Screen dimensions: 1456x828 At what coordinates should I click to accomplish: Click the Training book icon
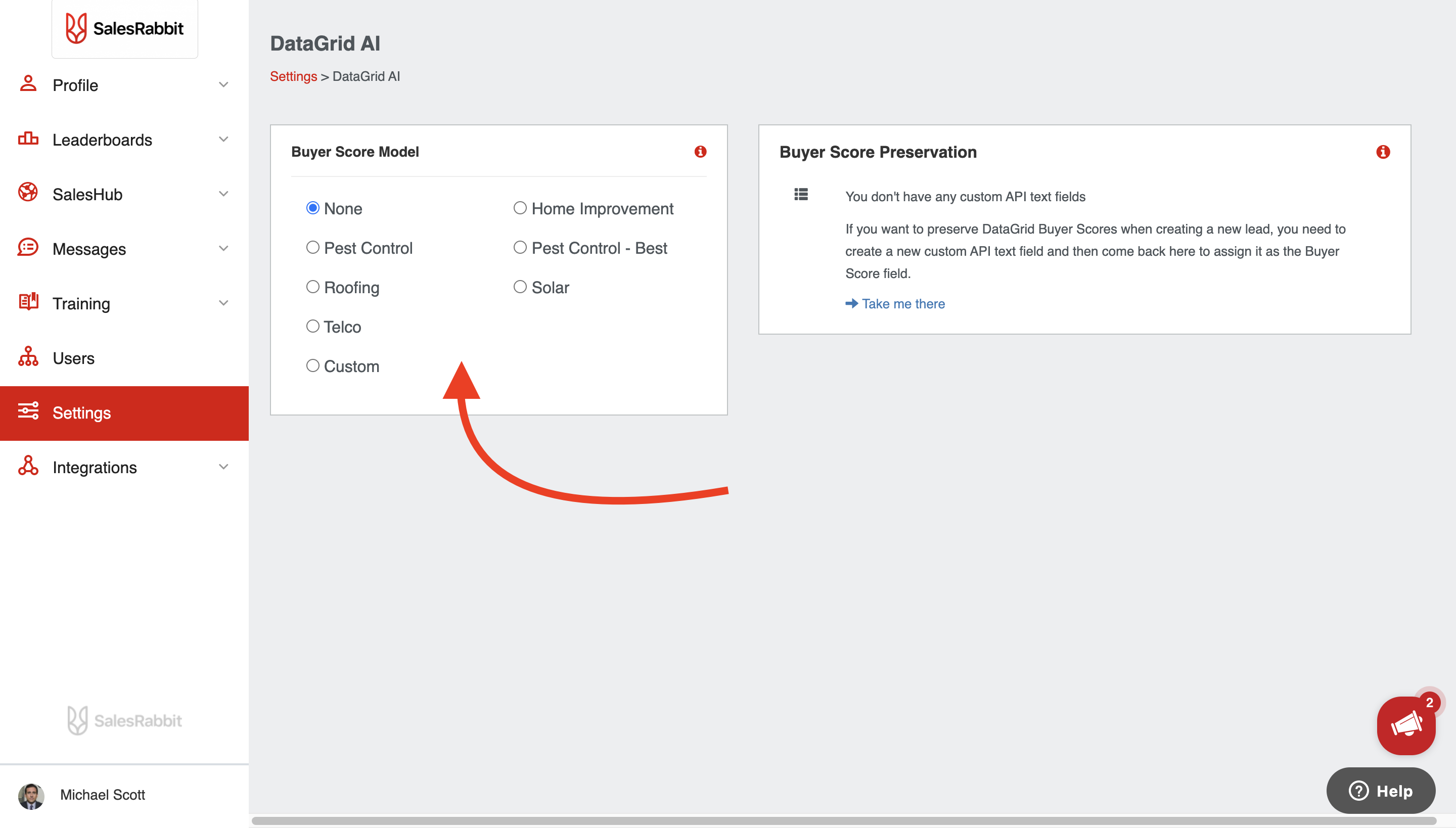coord(28,302)
